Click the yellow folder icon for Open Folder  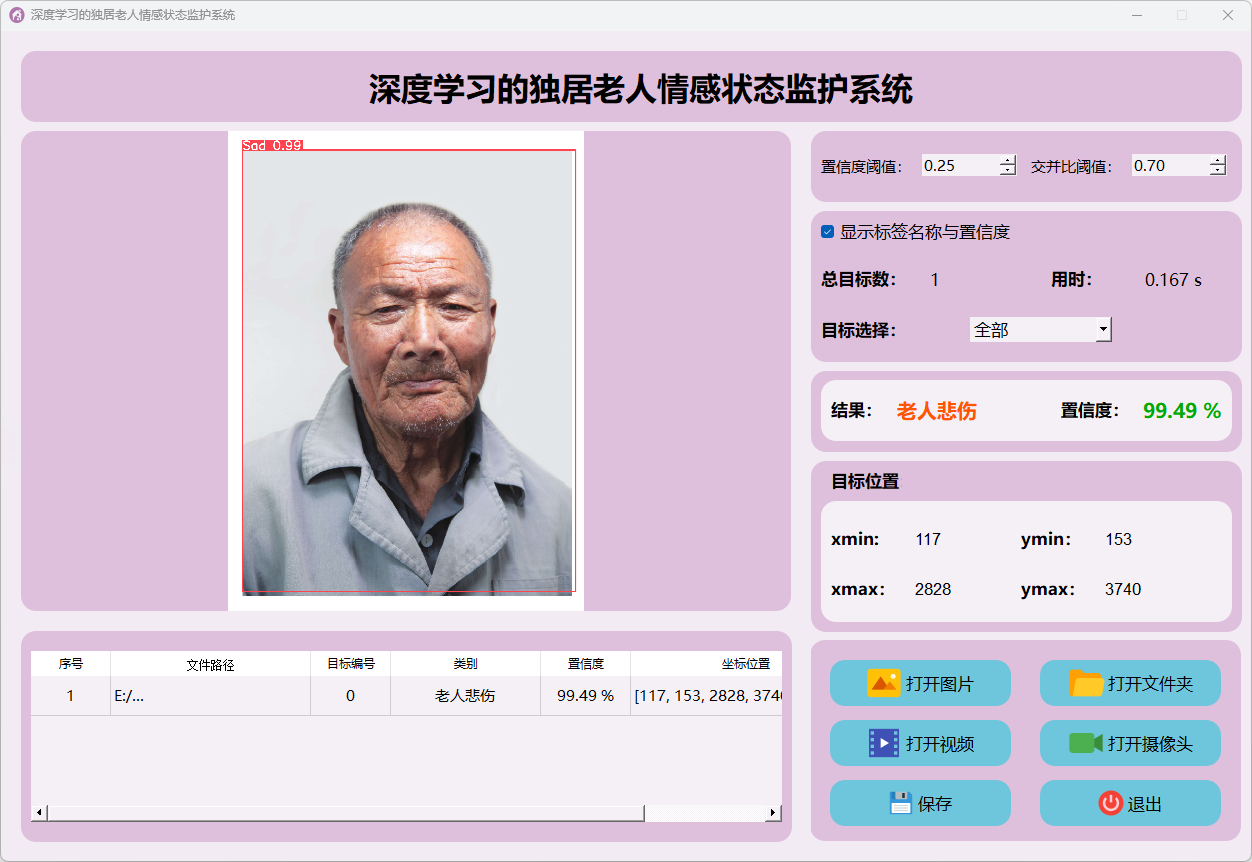1086,684
